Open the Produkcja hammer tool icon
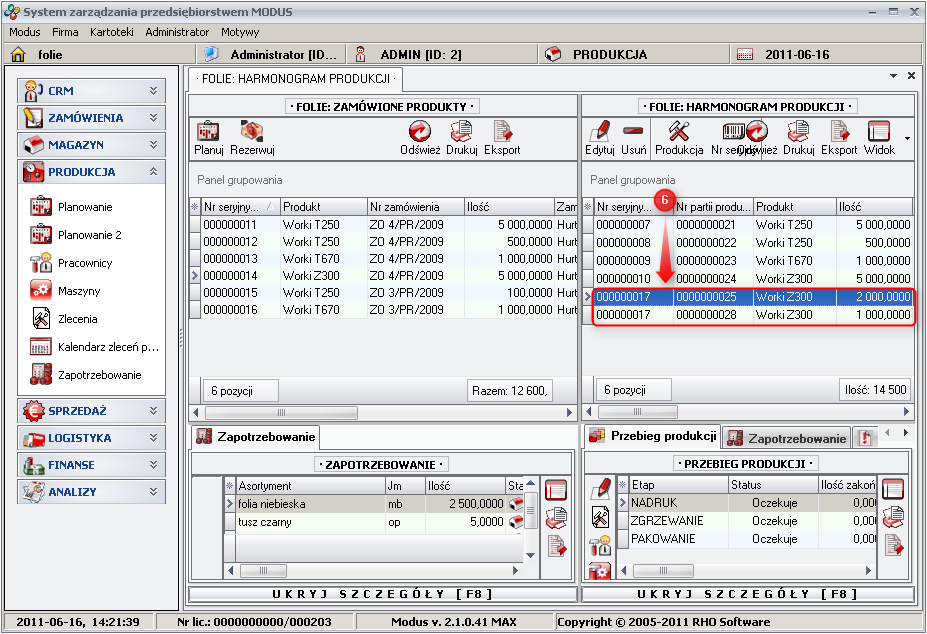927x634 pixels. (679, 138)
